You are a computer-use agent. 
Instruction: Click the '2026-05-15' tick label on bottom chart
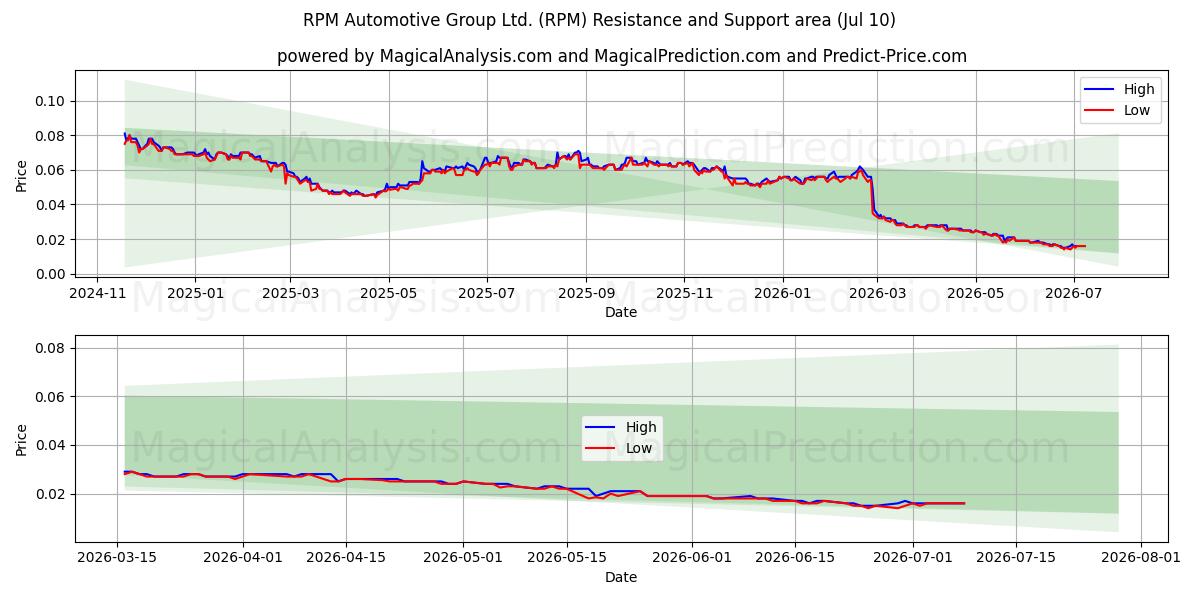pos(567,558)
